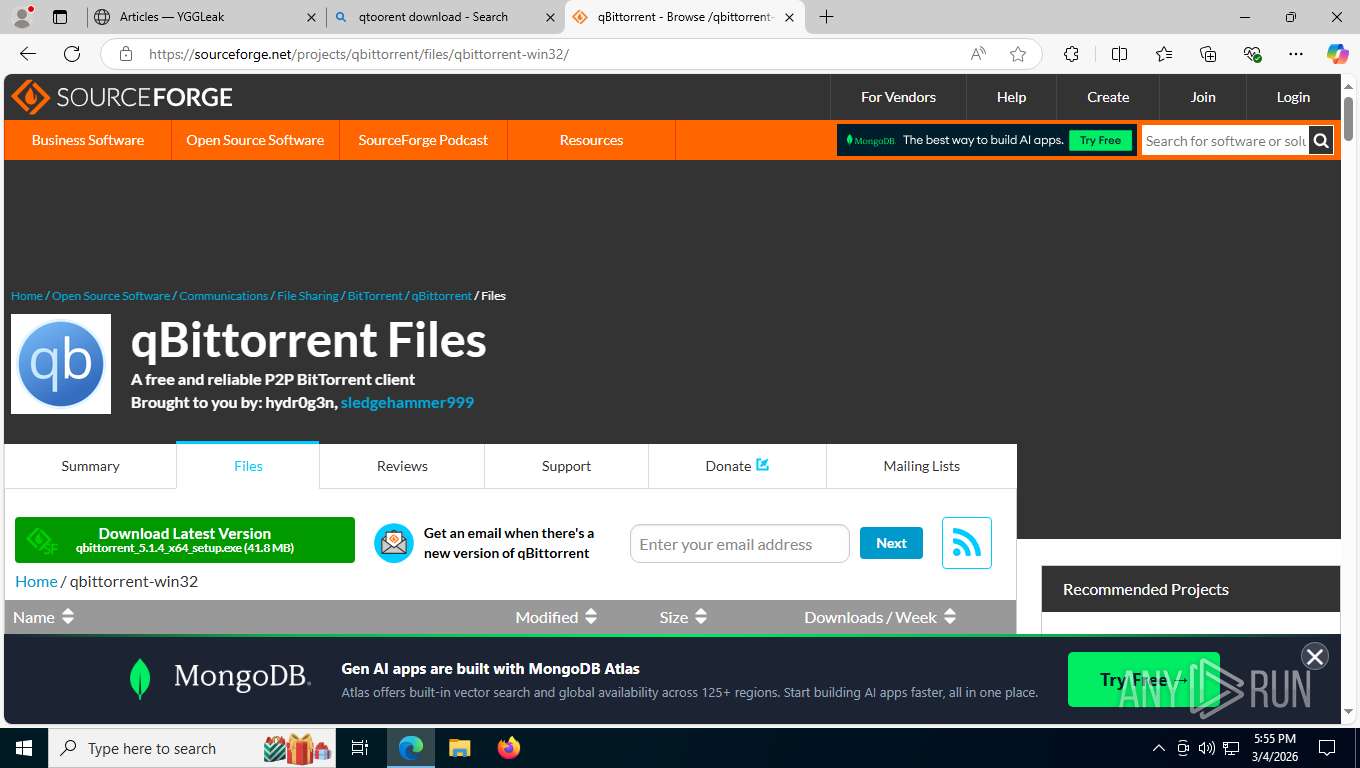Open Business Software menu
Viewport: 1360px width, 768px height.
pyautogui.click(x=88, y=140)
